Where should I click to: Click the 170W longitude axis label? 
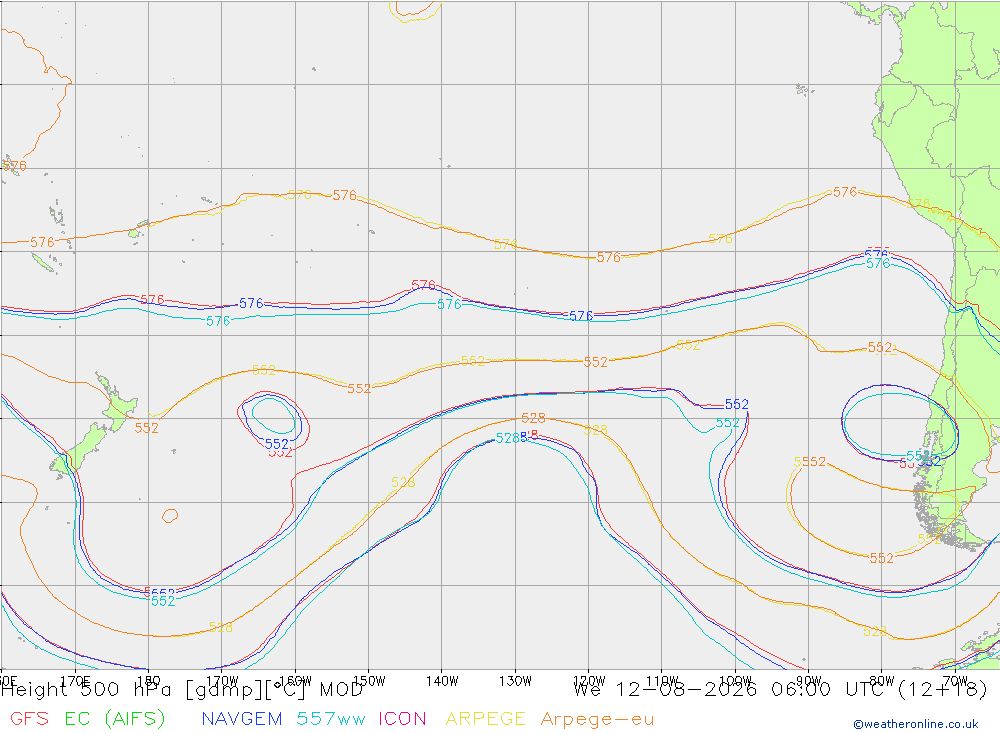pyautogui.click(x=222, y=681)
